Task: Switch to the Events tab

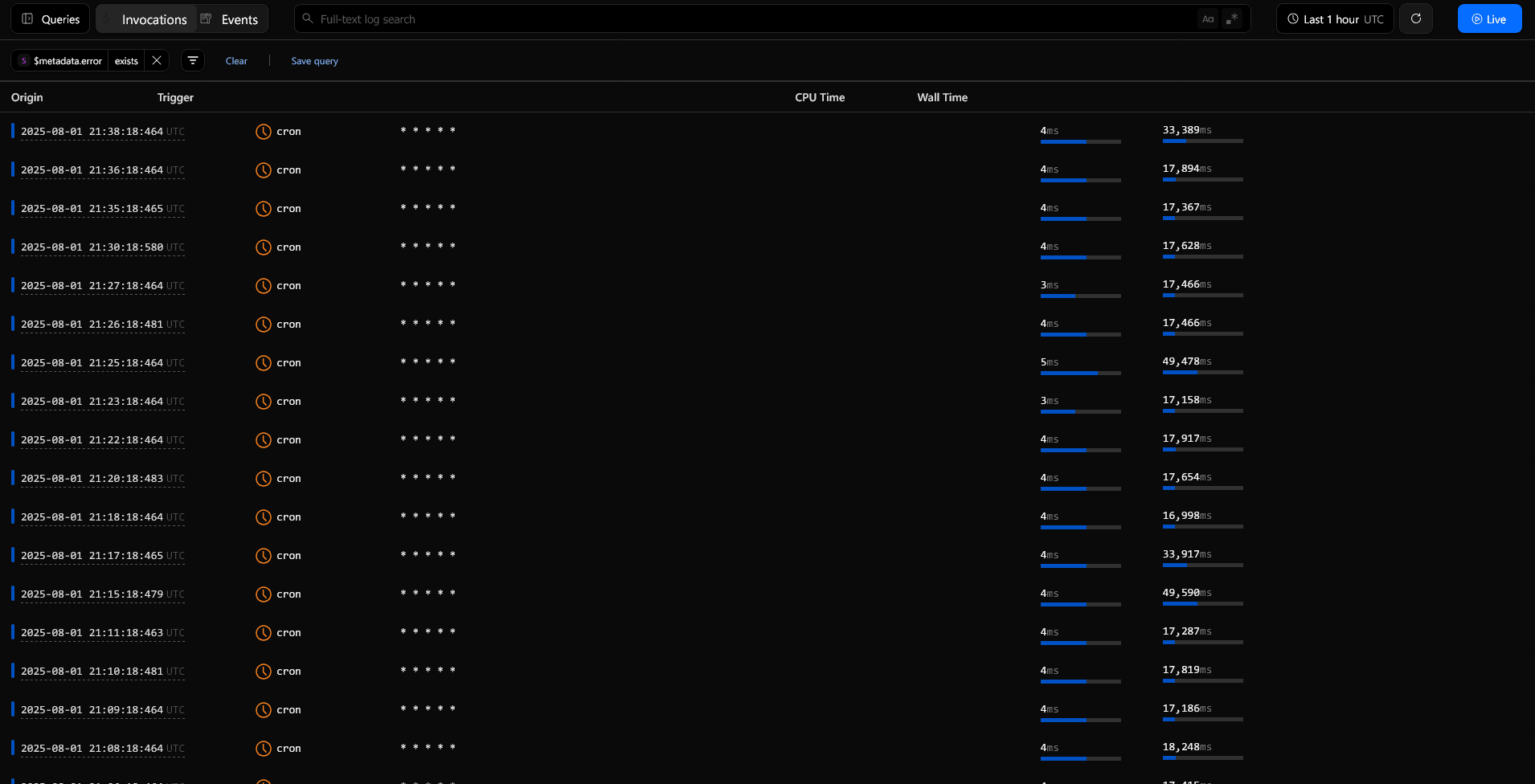Action: coord(239,18)
